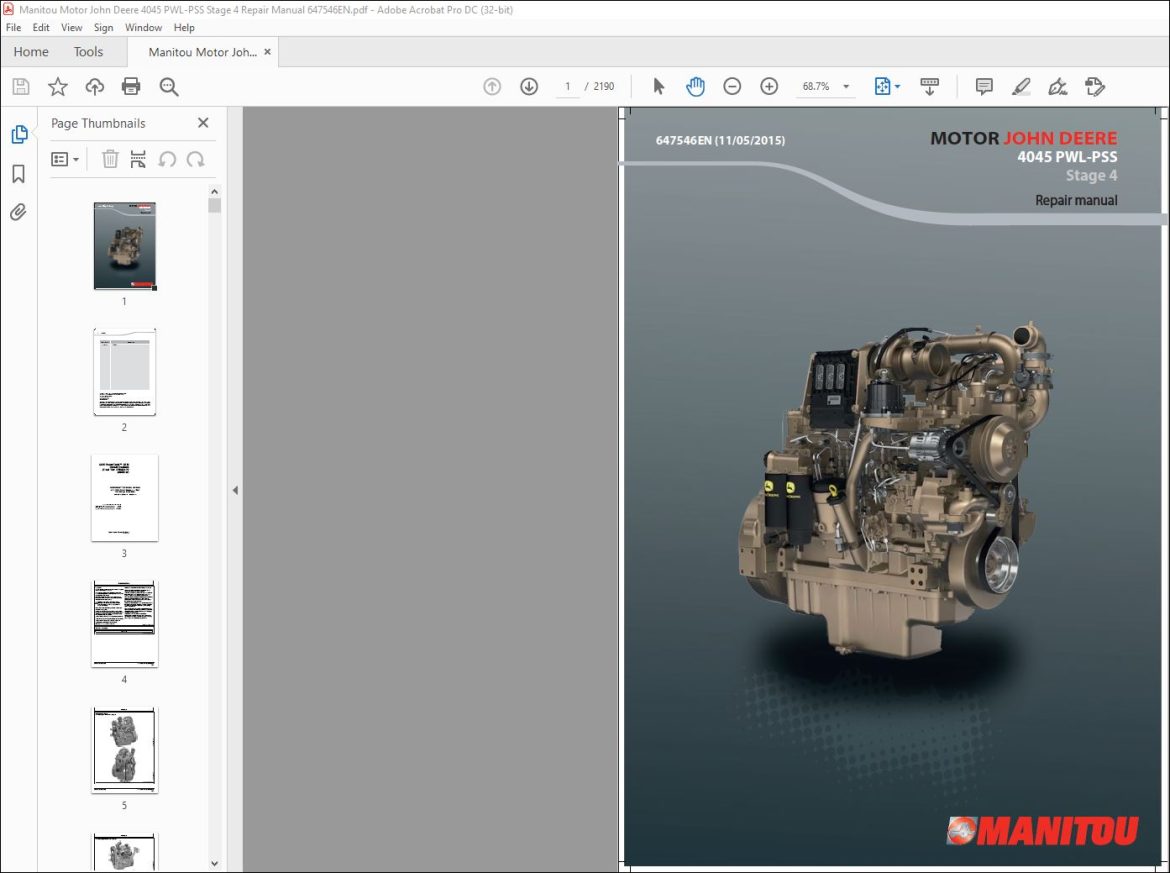Open the page print-range scissors icon
1170x873 pixels.
tap(138, 159)
